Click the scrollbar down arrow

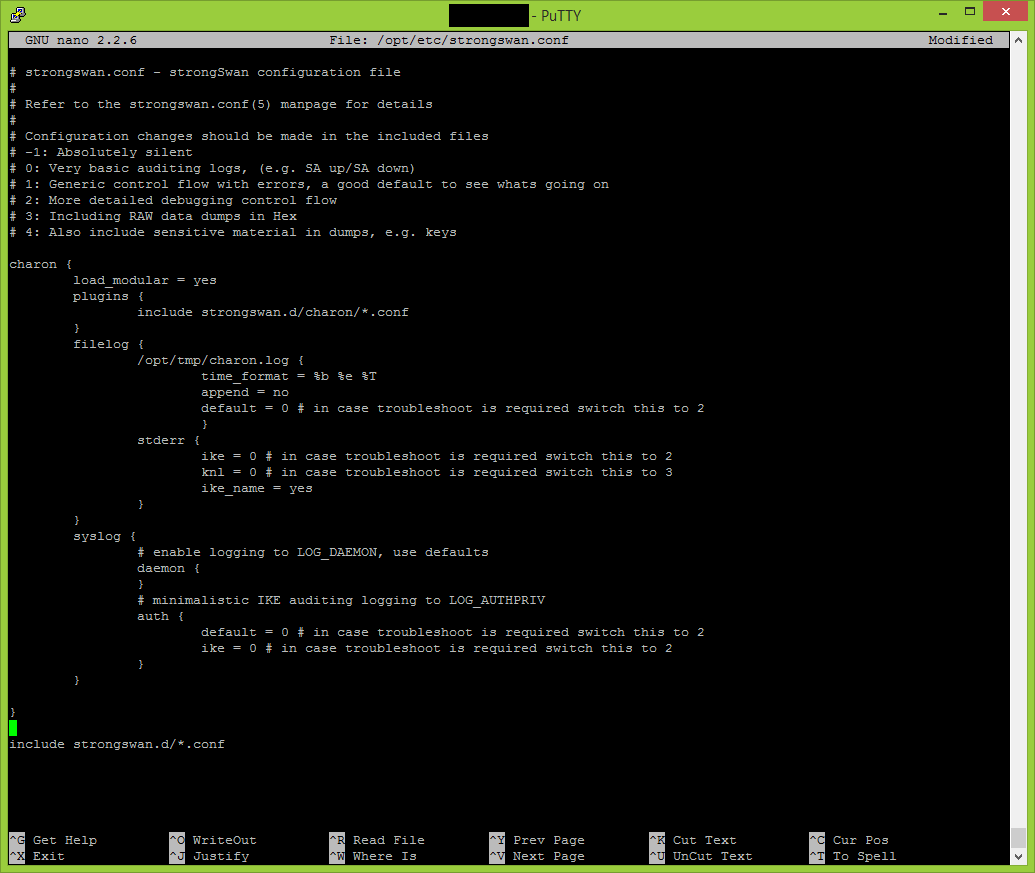pos(1018,857)
